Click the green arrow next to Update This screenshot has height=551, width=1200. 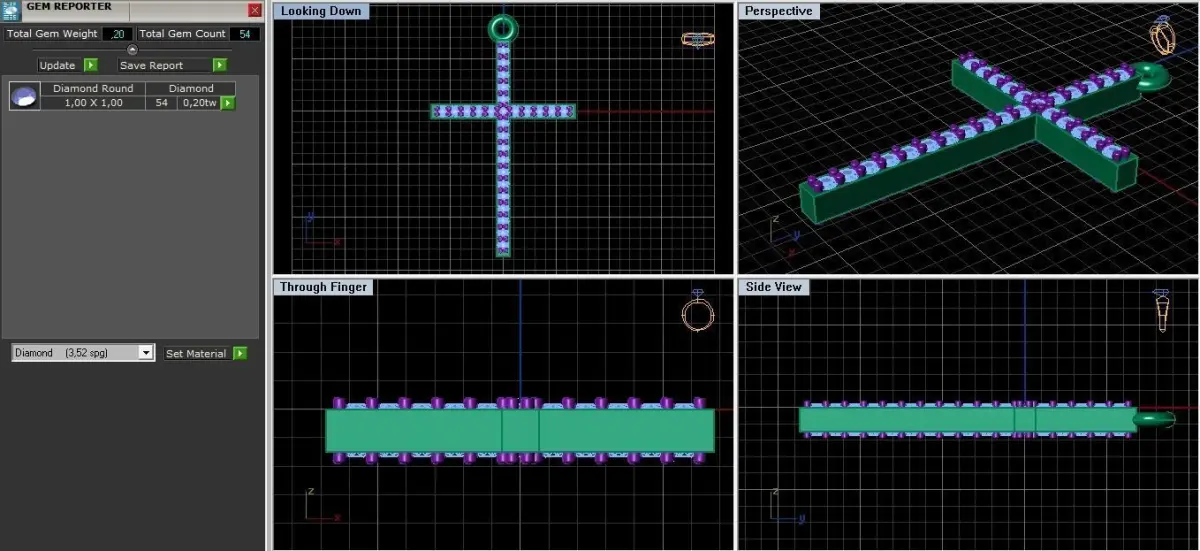(x=91, y=65)
